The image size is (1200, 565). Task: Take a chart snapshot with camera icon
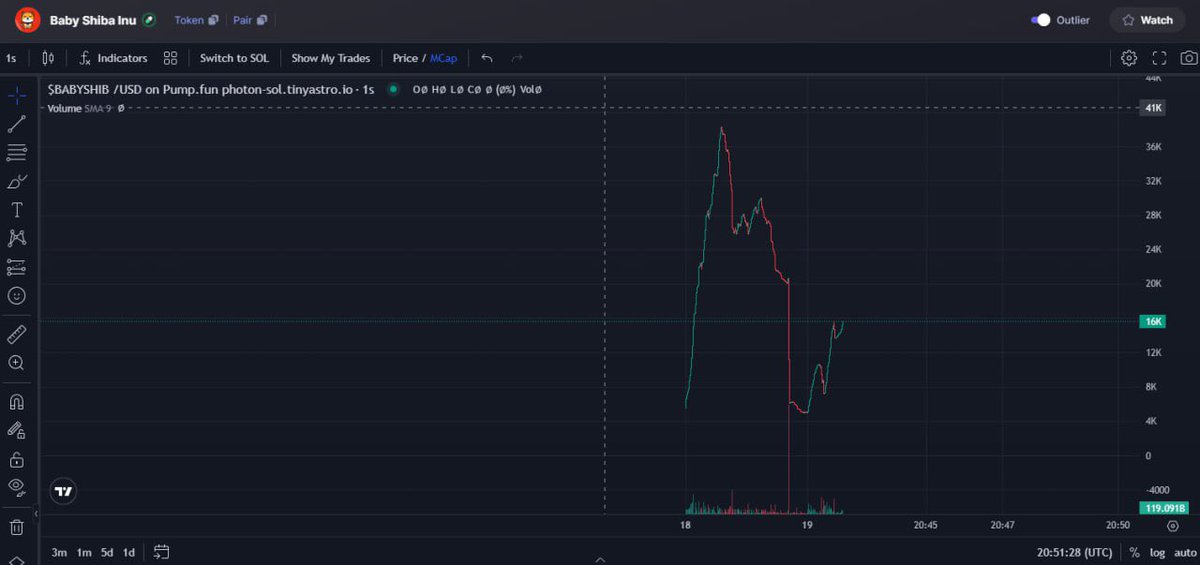pos(1189,58)
